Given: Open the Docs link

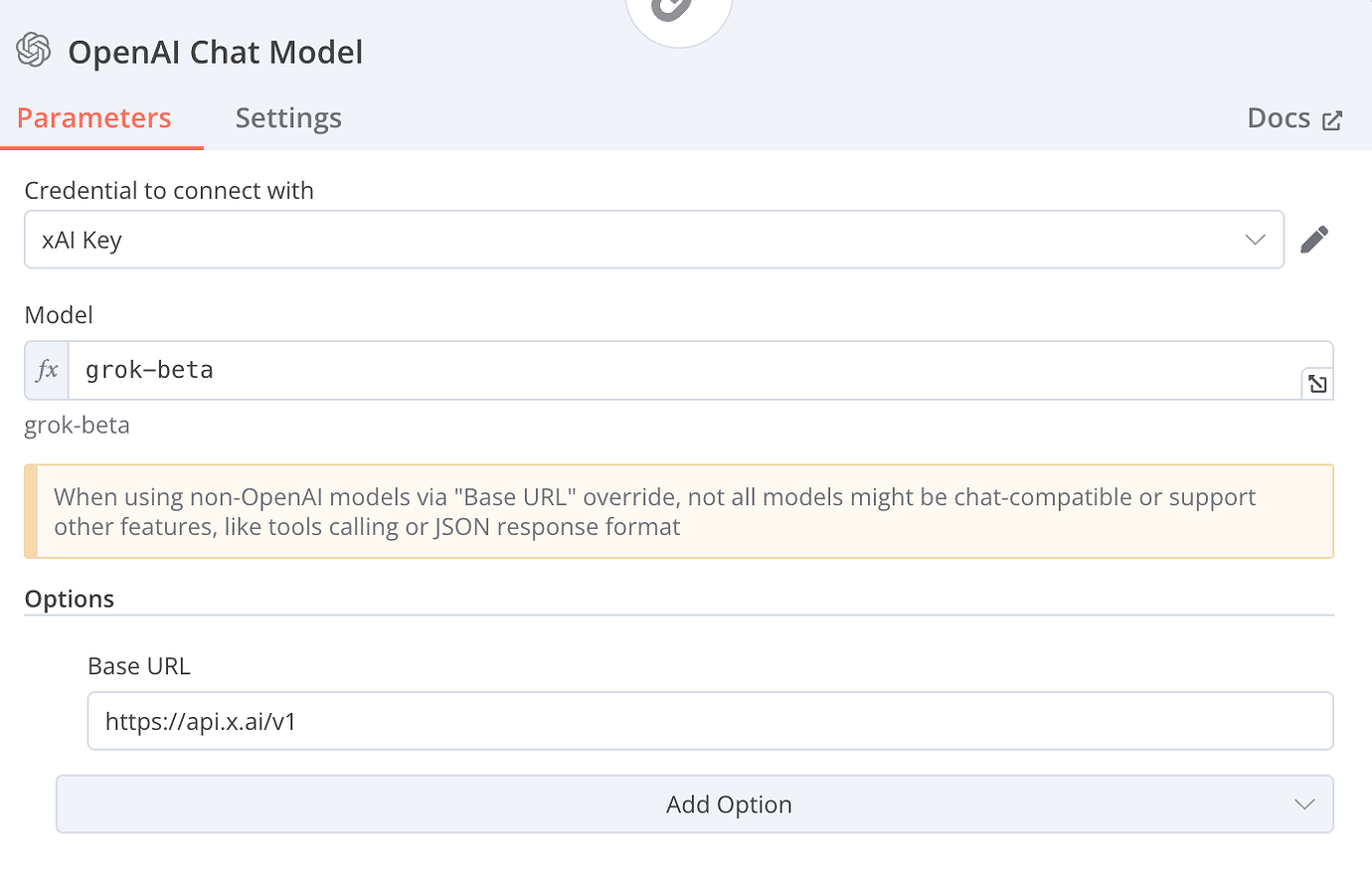Looking at the screenshot, I should [x=1278, y=117].
